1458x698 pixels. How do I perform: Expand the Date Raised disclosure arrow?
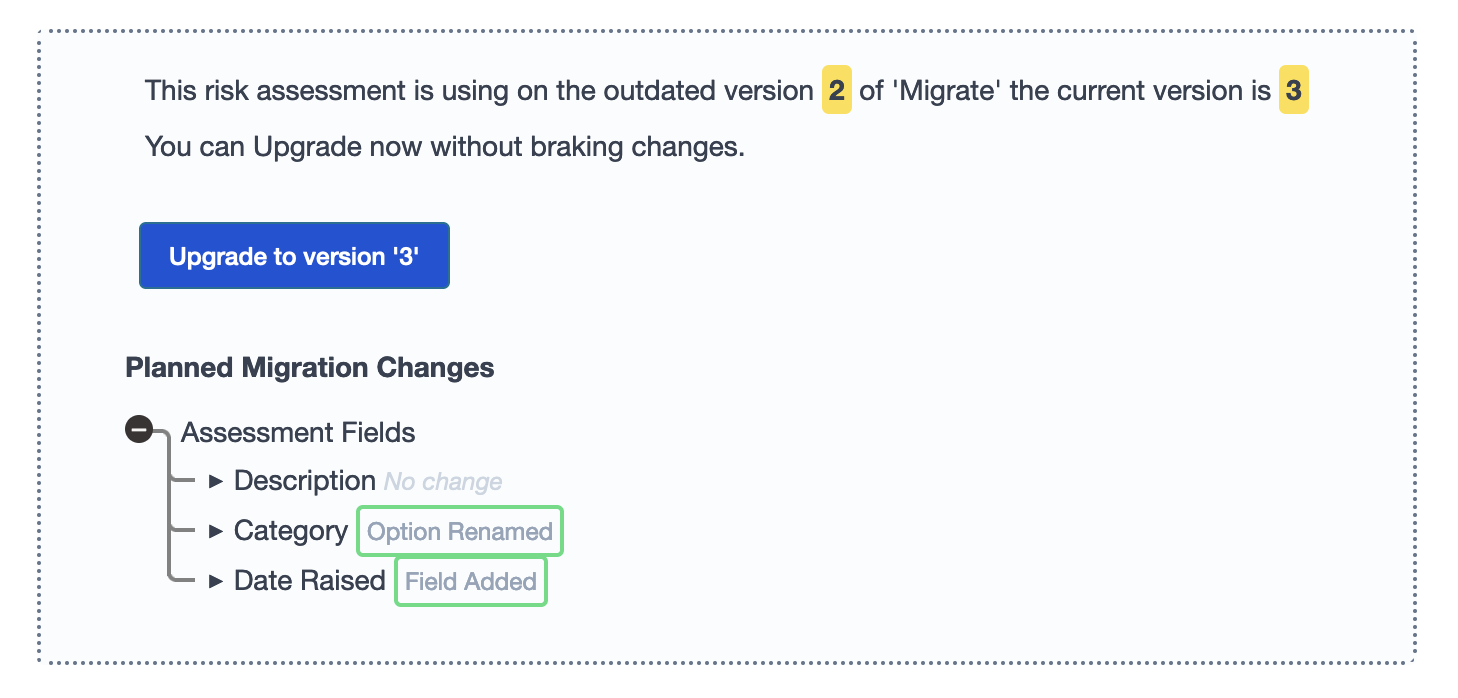(215, 581)
